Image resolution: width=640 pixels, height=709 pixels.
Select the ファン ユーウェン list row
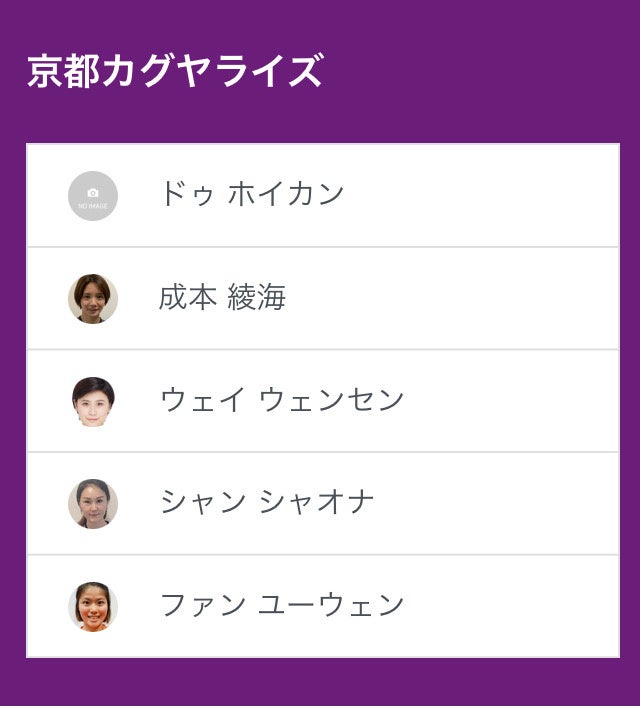(x=500, y=606)
